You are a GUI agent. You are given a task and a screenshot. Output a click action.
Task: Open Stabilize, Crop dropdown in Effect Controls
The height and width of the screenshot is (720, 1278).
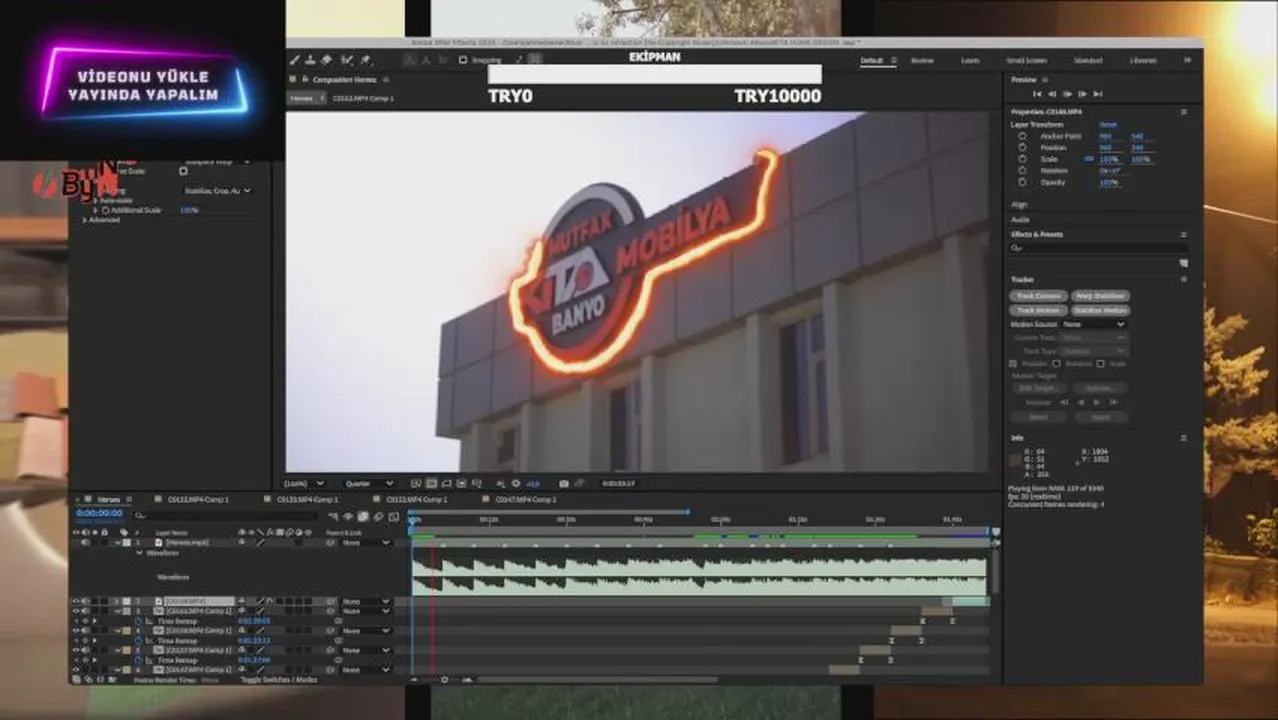pos(217,190)
